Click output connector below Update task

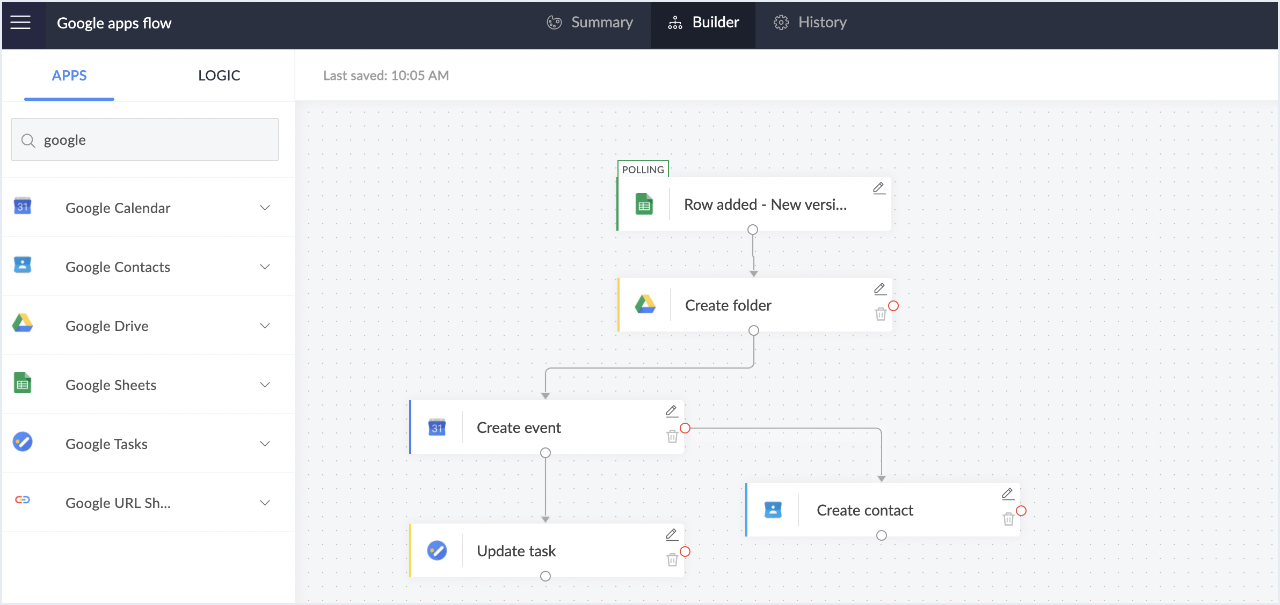(x=545, y=576)
